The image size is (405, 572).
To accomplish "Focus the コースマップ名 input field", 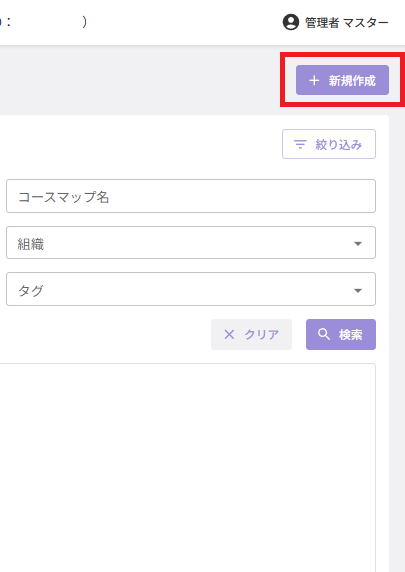I will point(191,196).
